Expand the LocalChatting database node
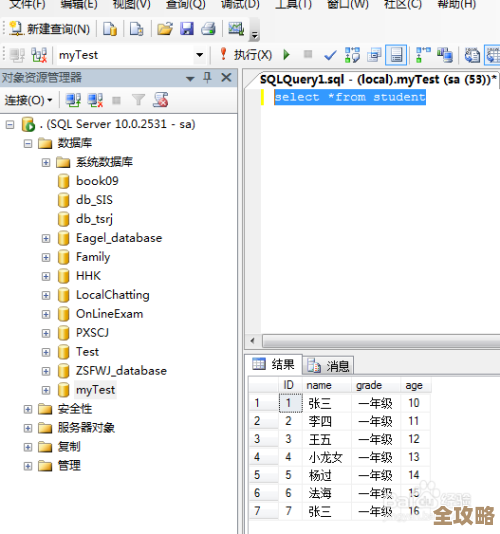This screenshot has width=500, height=534. pos(46,295)
